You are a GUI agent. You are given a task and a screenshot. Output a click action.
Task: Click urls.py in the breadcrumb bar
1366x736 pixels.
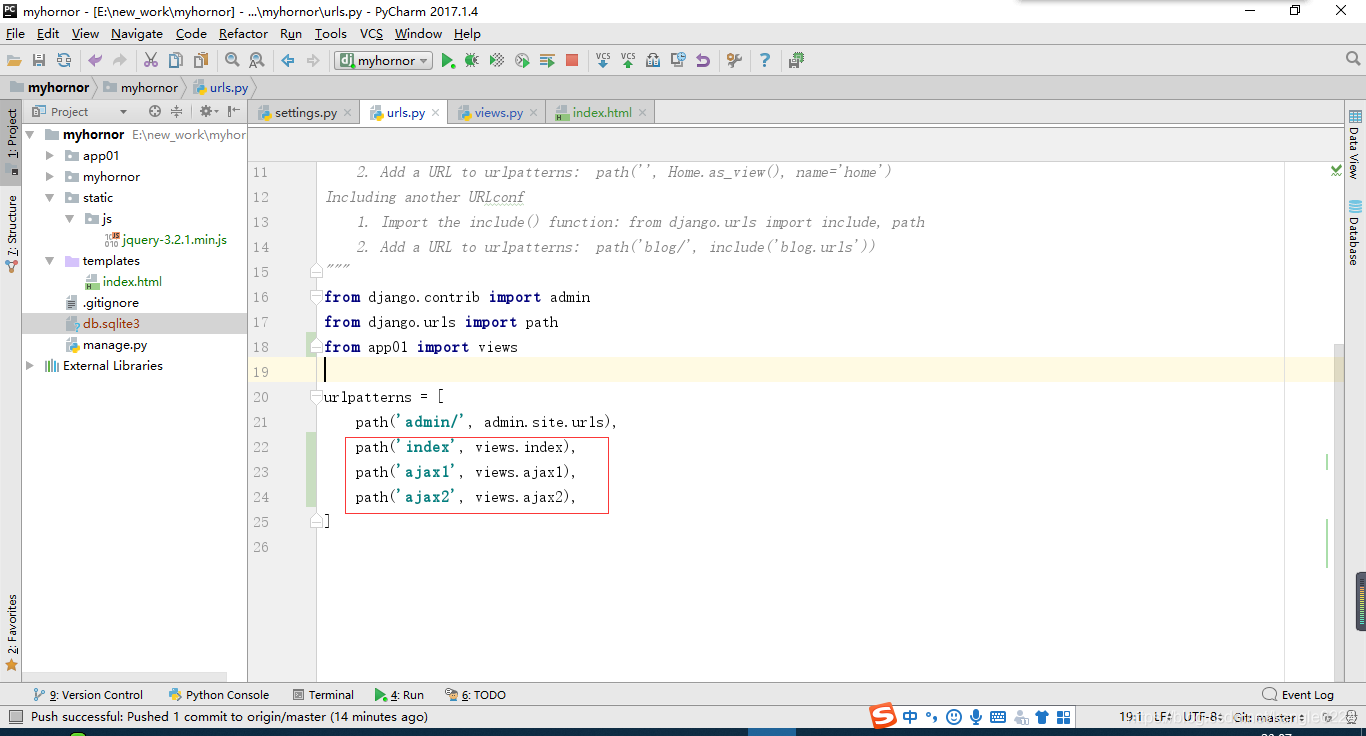click(x=220, y=88)
